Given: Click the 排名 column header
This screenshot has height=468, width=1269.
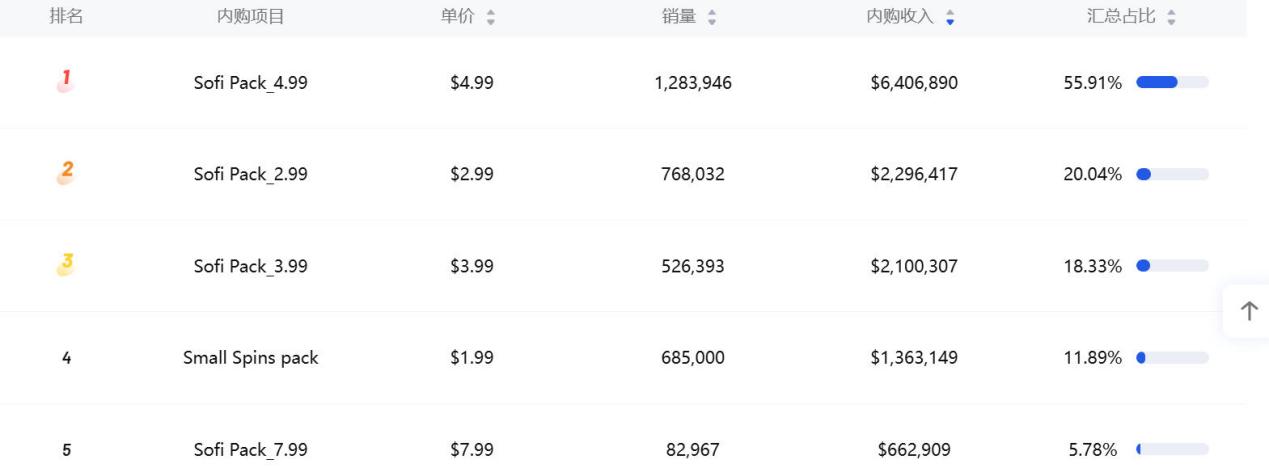Looking at the screenshot, I should (66, 16).
